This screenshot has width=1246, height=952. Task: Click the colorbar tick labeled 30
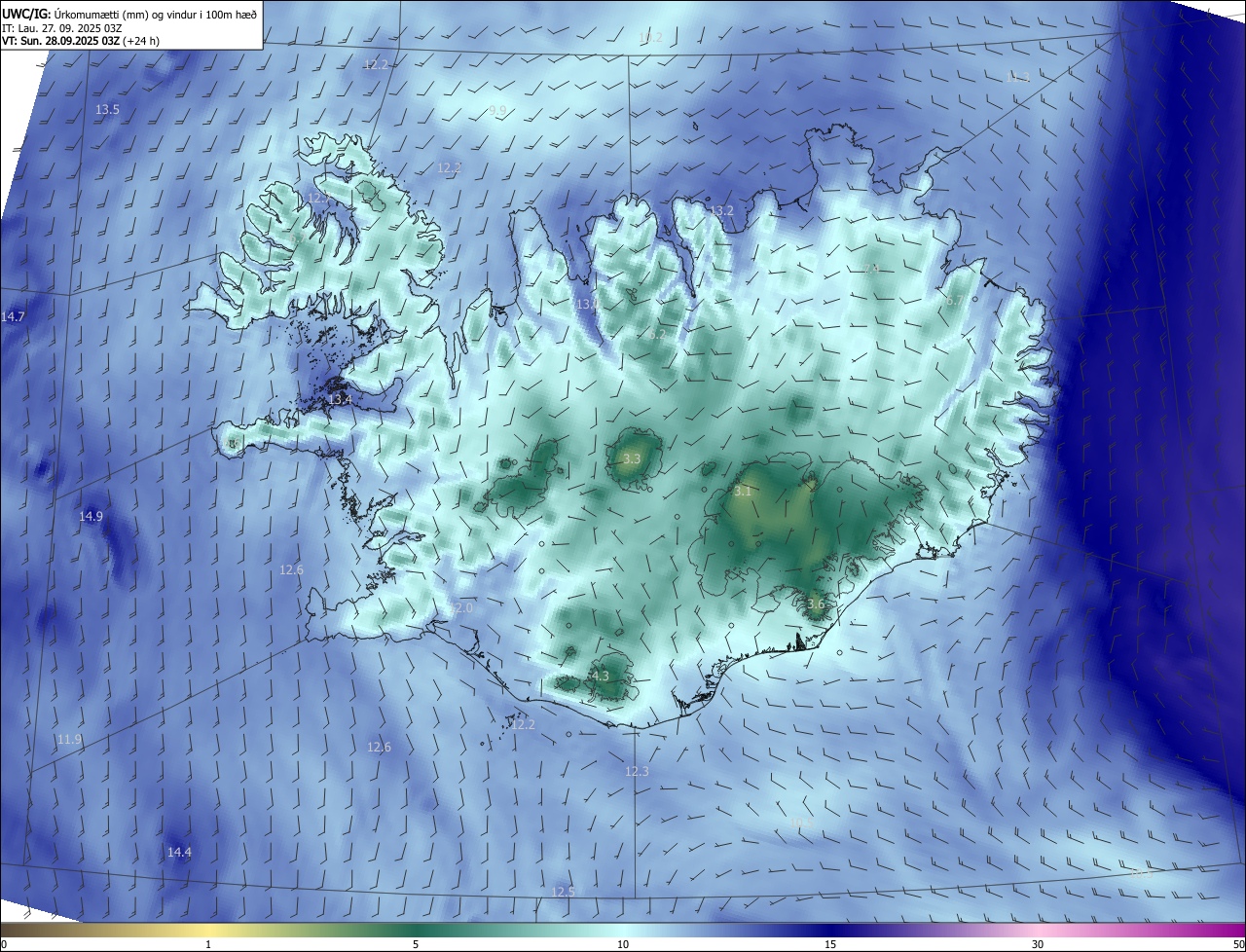(x=1038, y=944)
